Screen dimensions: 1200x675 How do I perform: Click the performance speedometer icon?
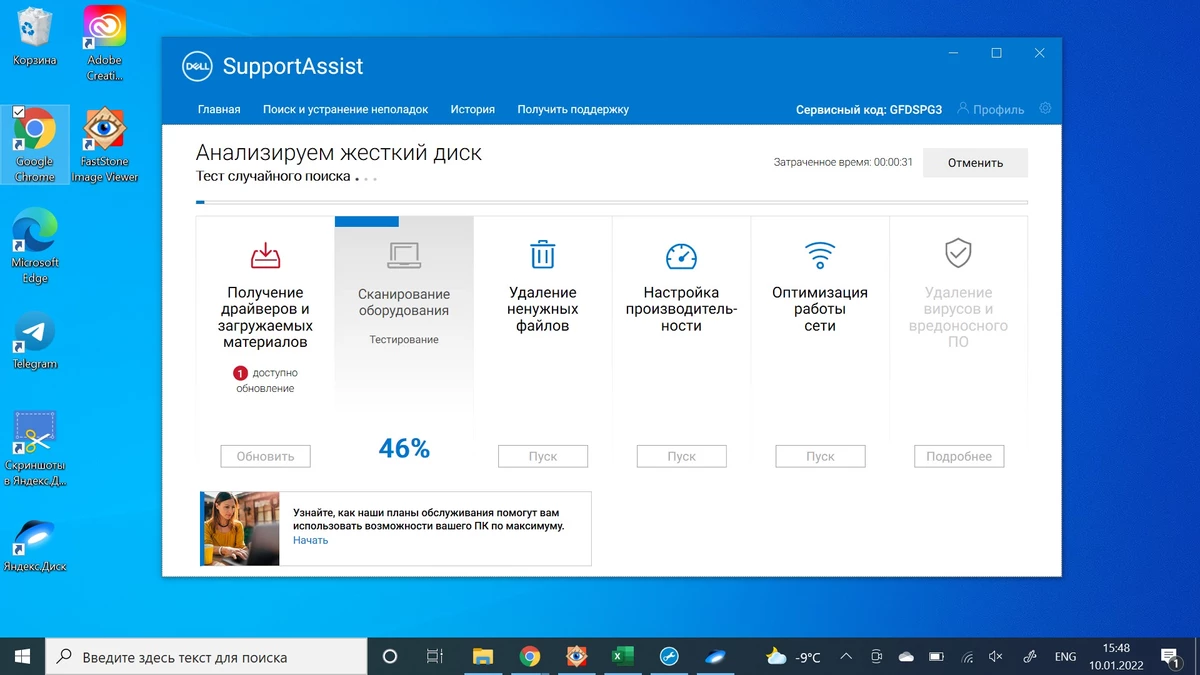[681, 255]
